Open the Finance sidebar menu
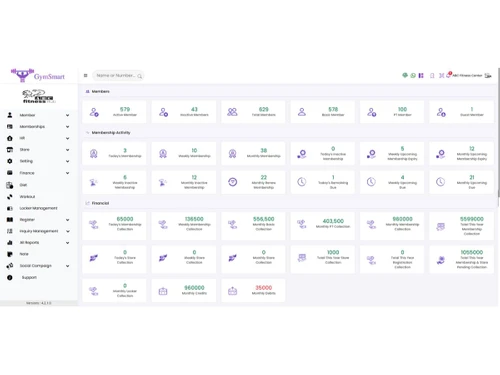 coord(38,173)
